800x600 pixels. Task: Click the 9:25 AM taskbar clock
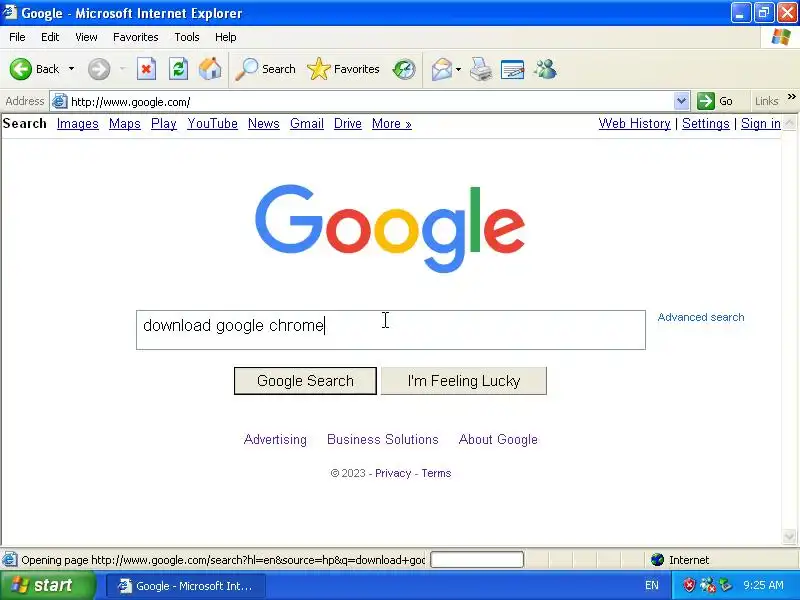click(x=763, y=585)
